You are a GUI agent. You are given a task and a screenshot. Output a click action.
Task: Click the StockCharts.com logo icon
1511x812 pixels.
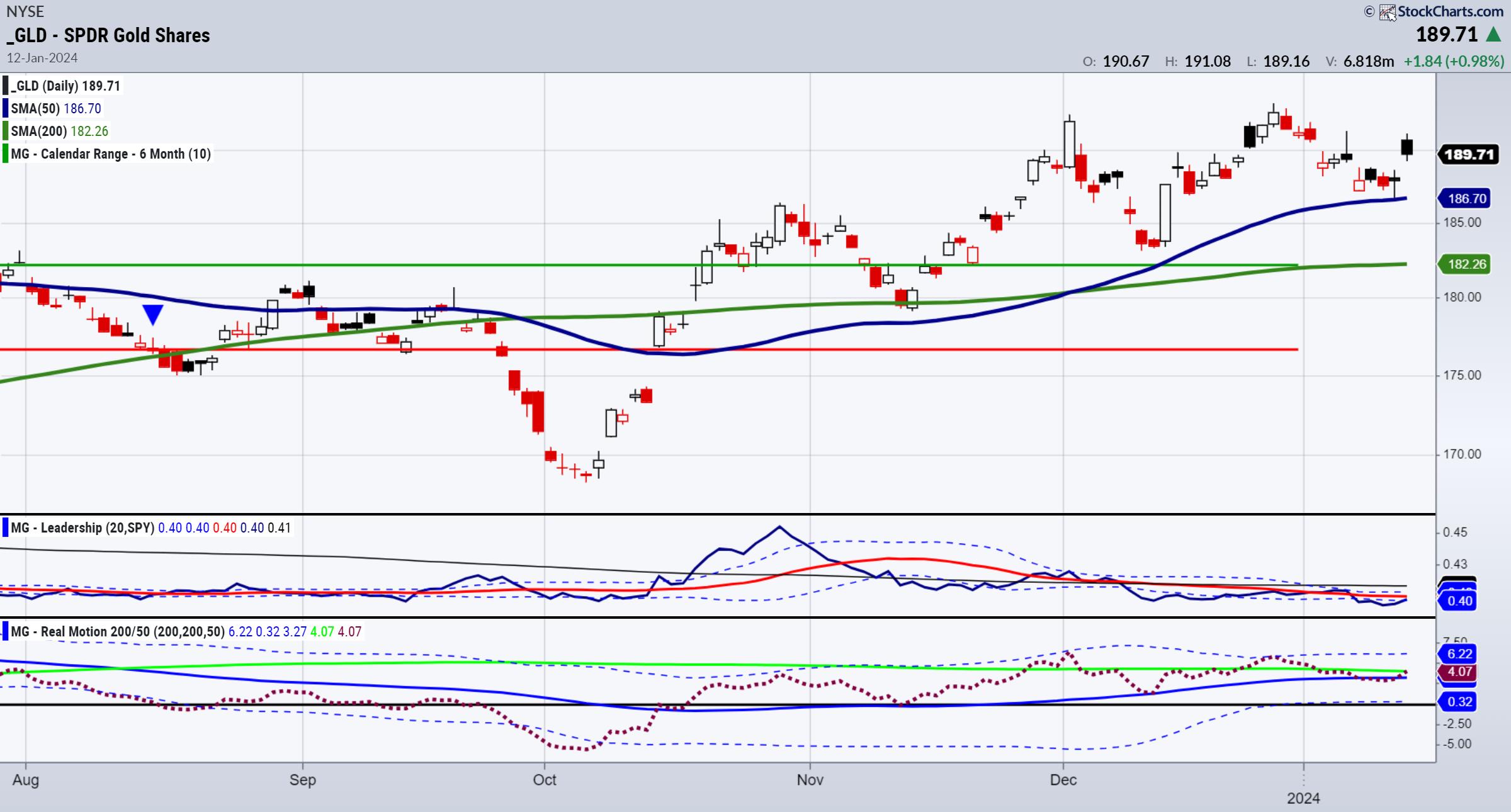tap(1387, 12)
